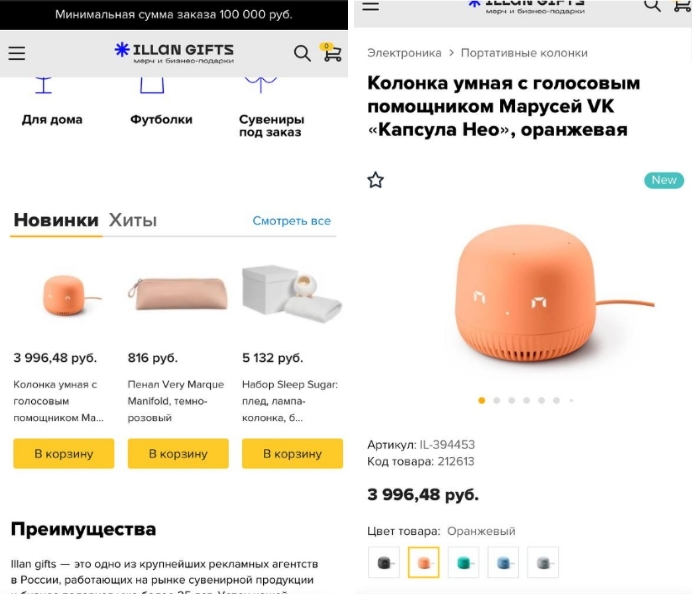This screenshot has width=692, height=594.
Task: Add Sleep Sugar set to cart
Action: 292,453
